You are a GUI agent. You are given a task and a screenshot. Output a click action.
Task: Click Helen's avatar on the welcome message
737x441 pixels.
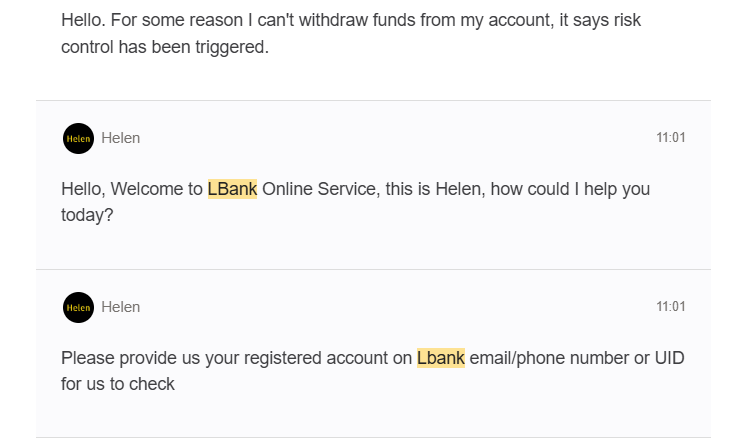(78, 139)
